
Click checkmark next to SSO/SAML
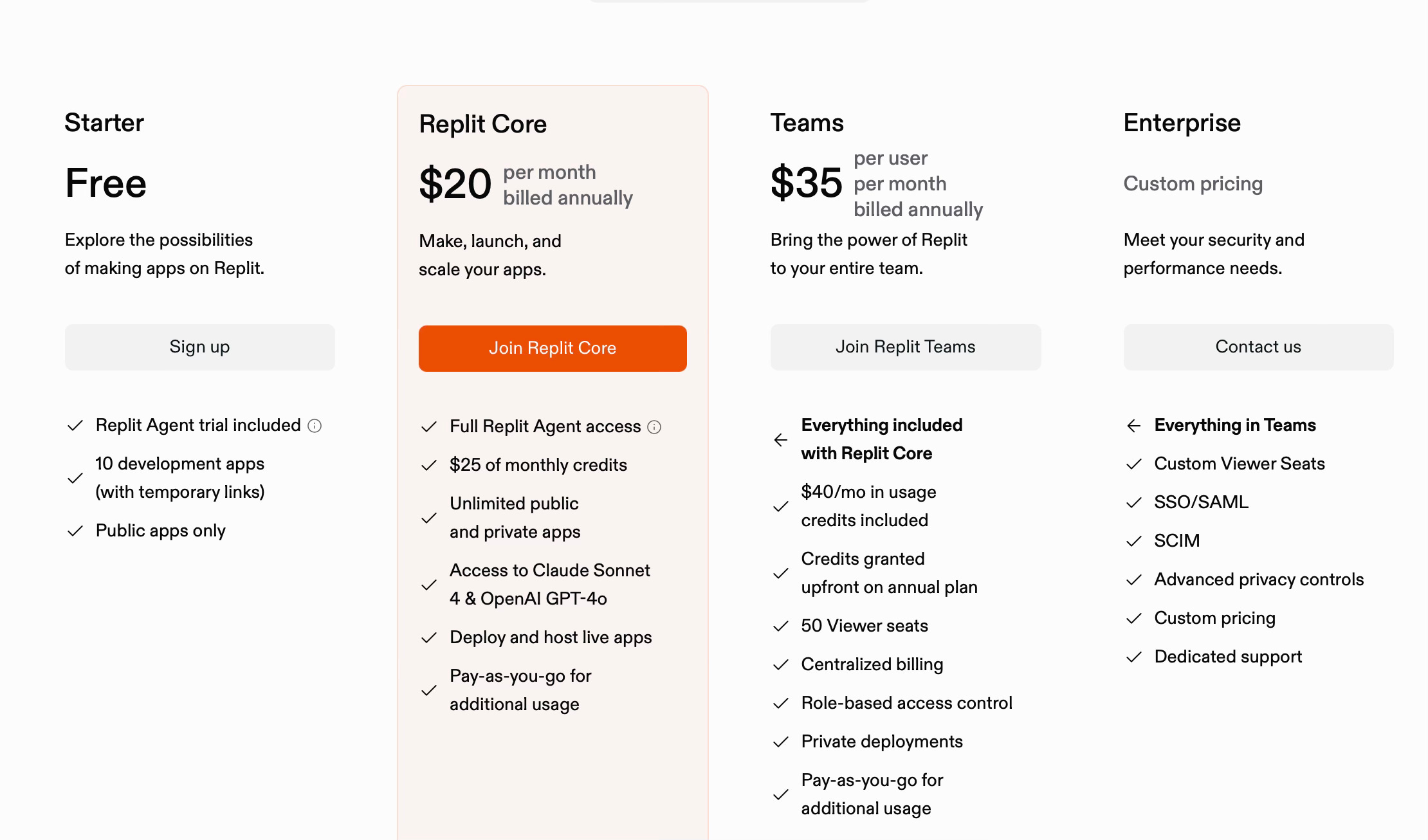click(x=1133, y=503)
